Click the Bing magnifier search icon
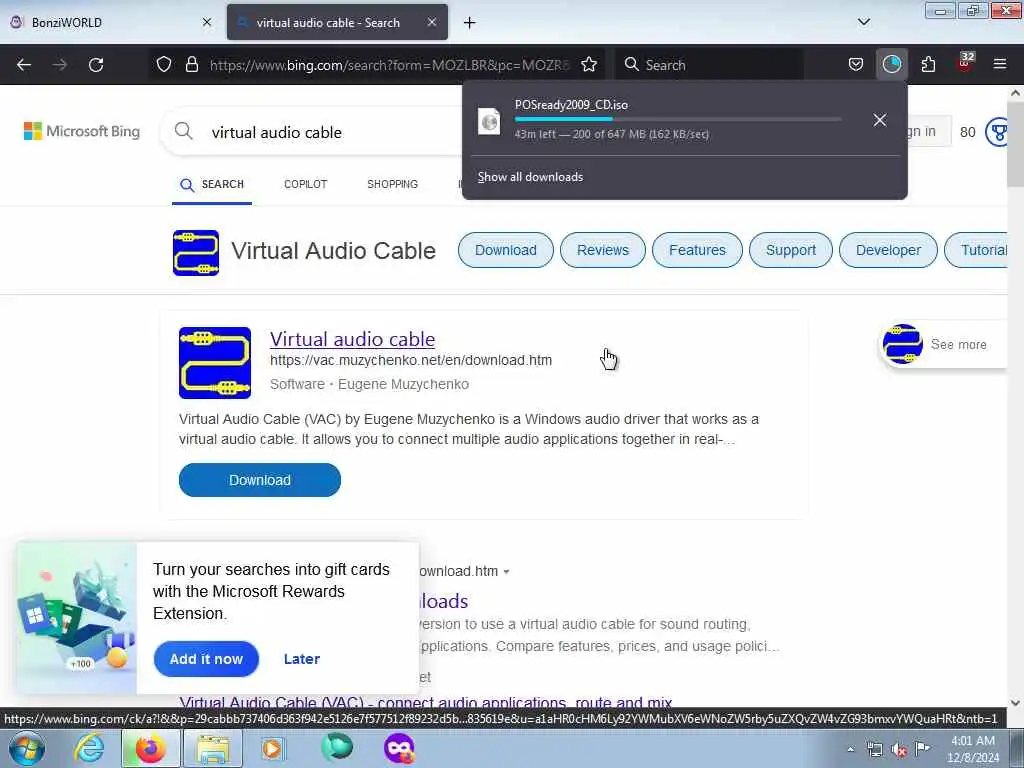The height and width of the screenshot is (768, 1024). (x=184, y=131)
